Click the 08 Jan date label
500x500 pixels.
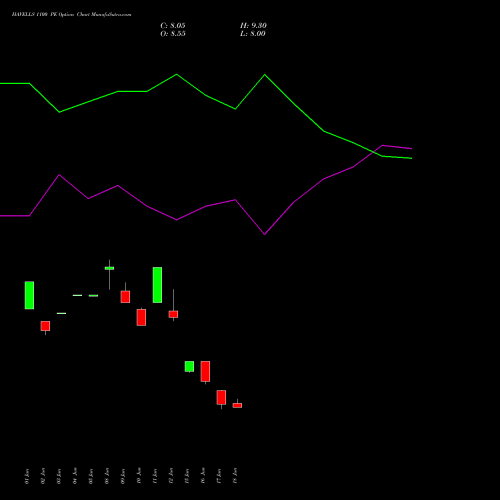[107, 476]
